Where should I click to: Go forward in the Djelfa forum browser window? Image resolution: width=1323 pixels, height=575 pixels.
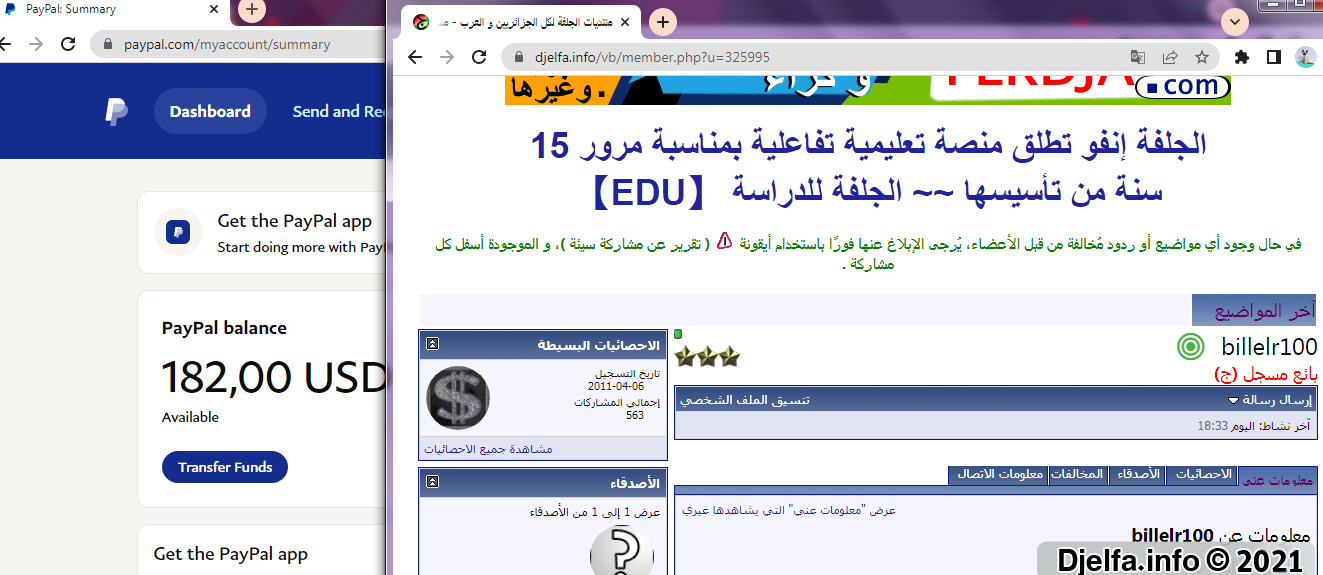coord(447,57)
